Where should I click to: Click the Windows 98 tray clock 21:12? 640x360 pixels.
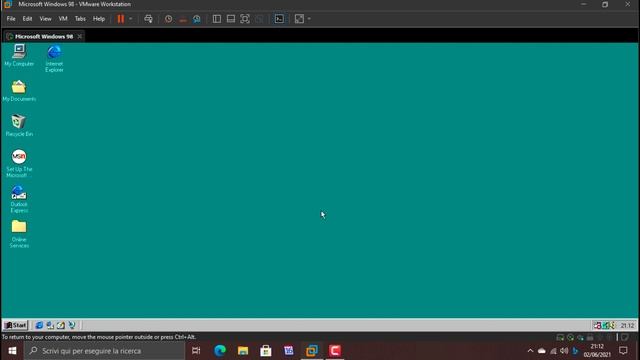pos(627,325)
